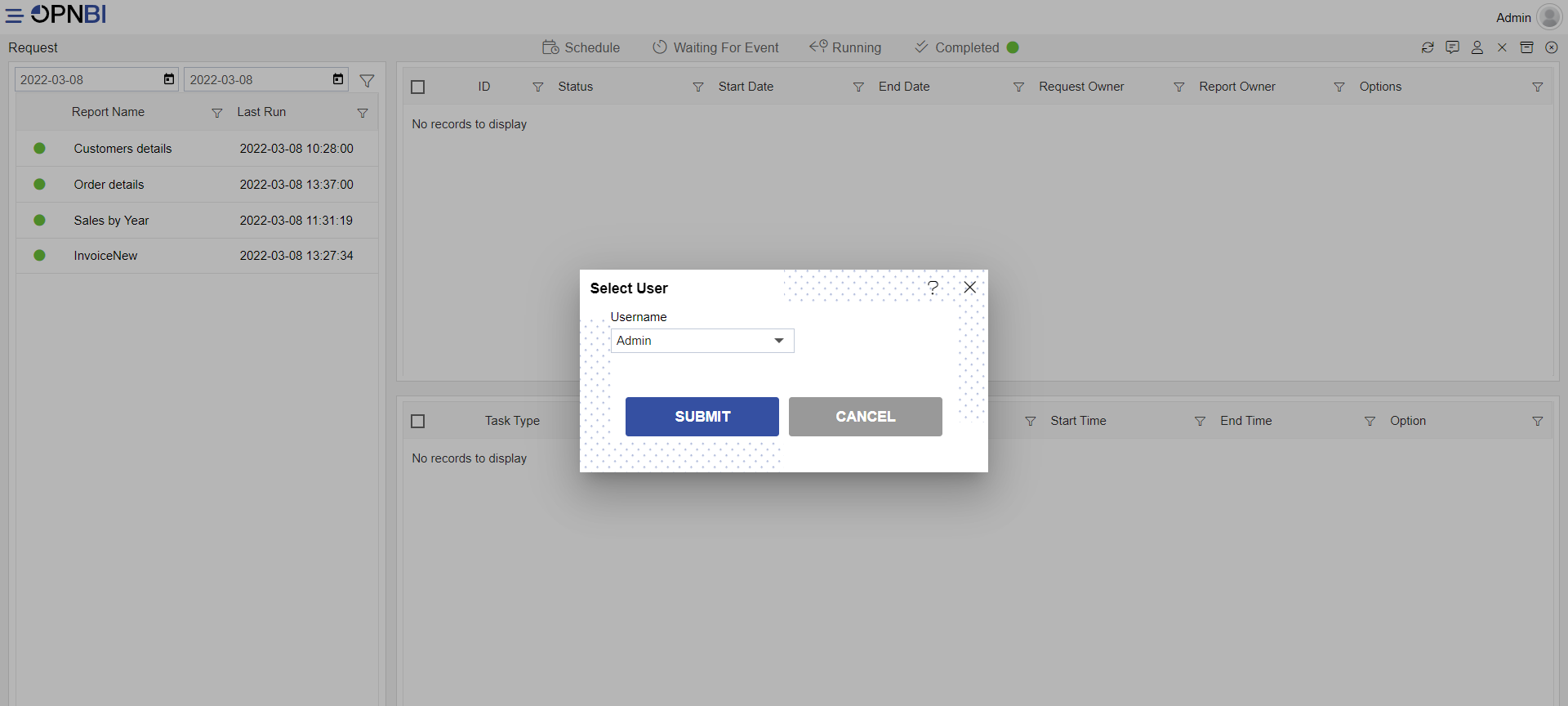The height and width of the screenshot is (706, 1568).
Task: Filter the Request Owner column
Action: [1179, 87]
